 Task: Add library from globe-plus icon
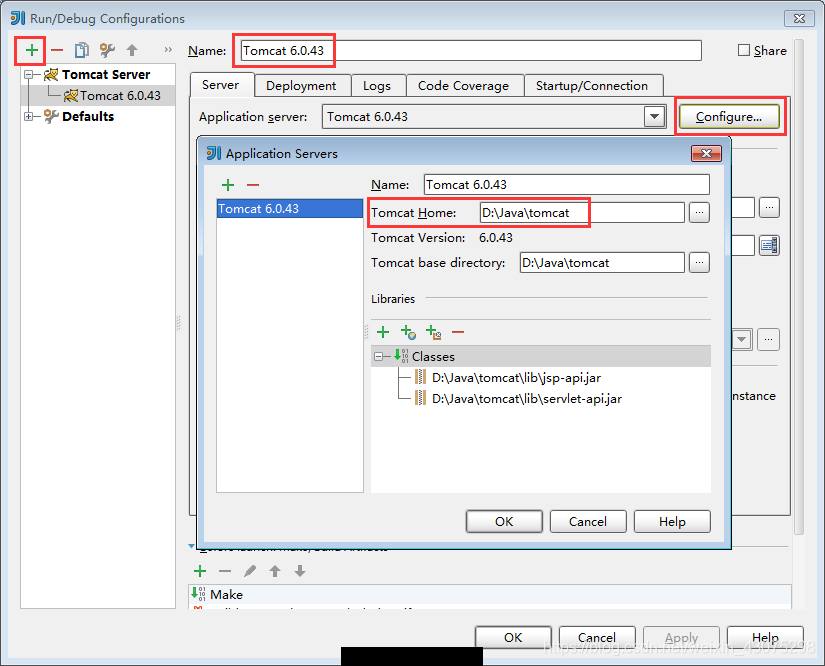point(408,332)
